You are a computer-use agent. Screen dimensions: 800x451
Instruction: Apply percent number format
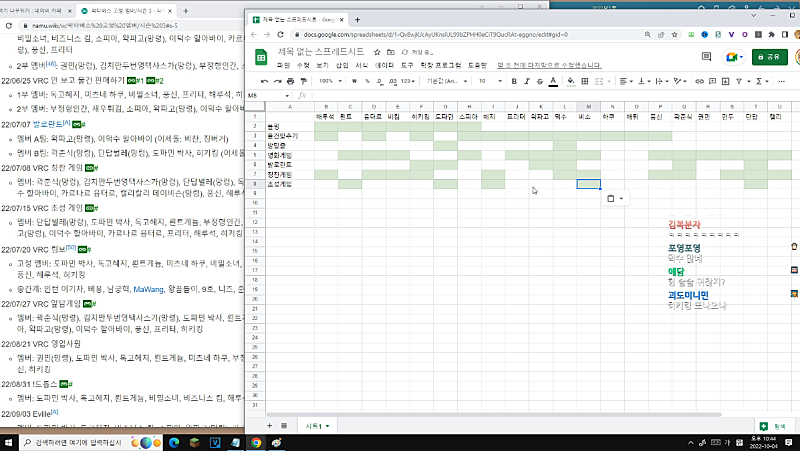tap(367, 81)
